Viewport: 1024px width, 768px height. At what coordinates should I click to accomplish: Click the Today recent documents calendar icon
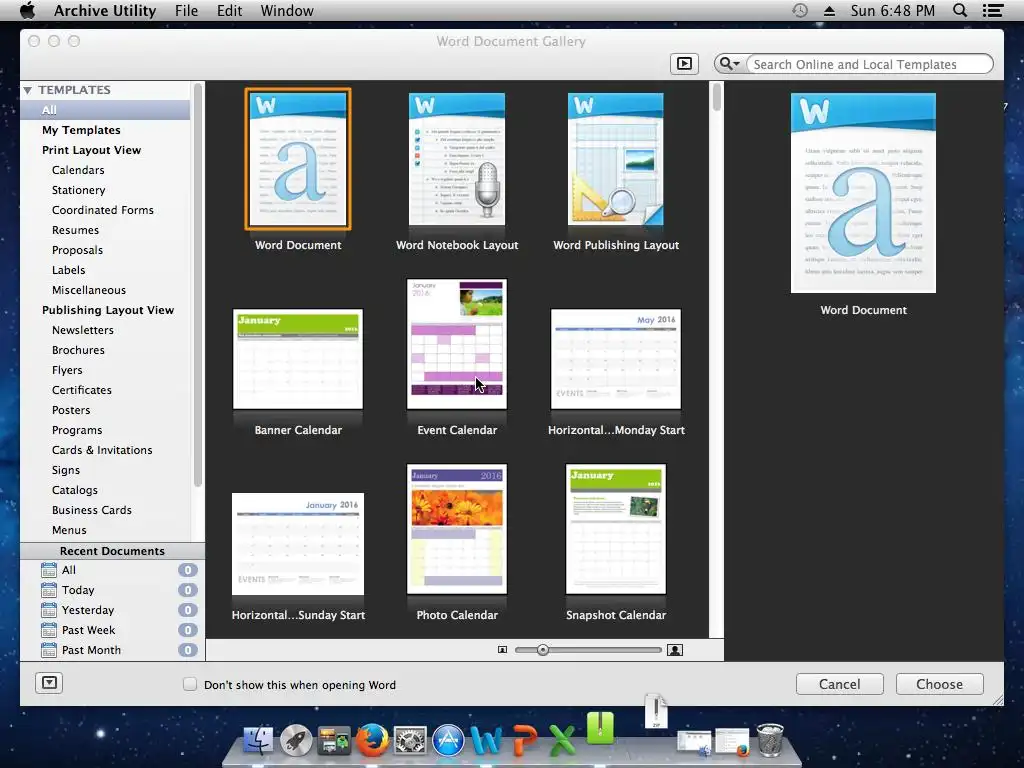pyautogui.click(x=49, y=590)
